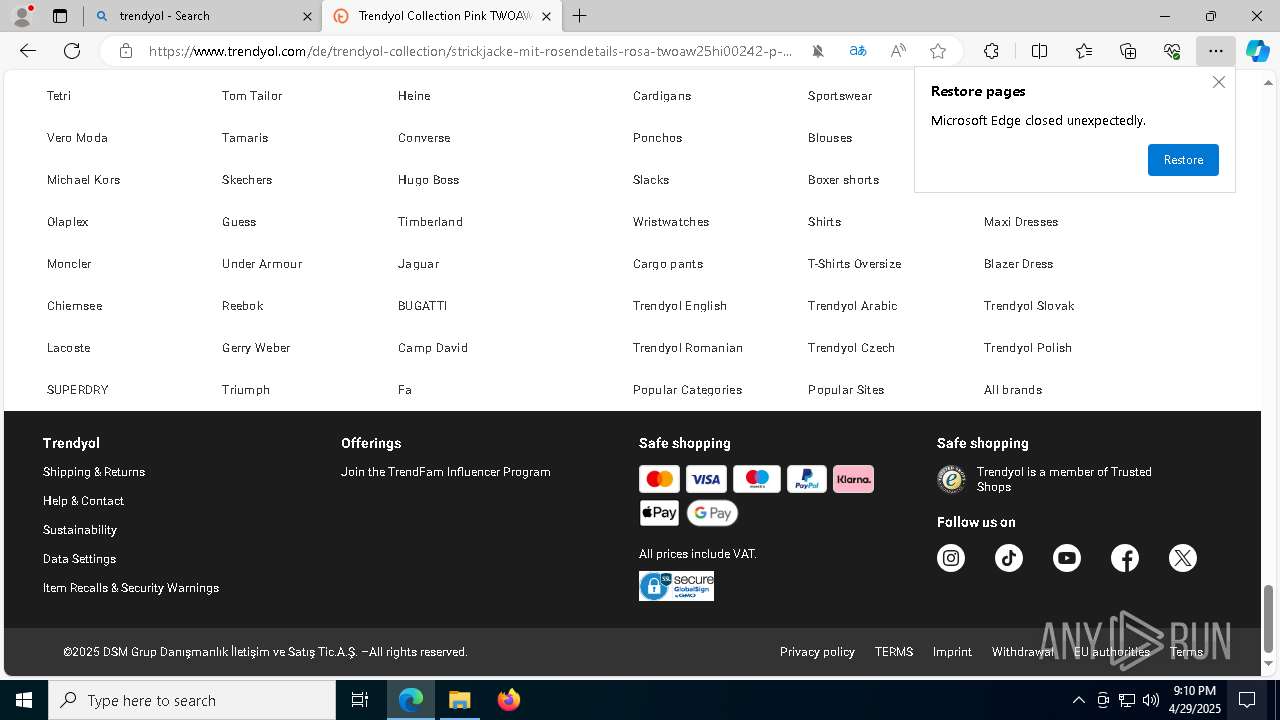Click the translate page icon
The image size is (1280, 720).
tap(858, 51)
